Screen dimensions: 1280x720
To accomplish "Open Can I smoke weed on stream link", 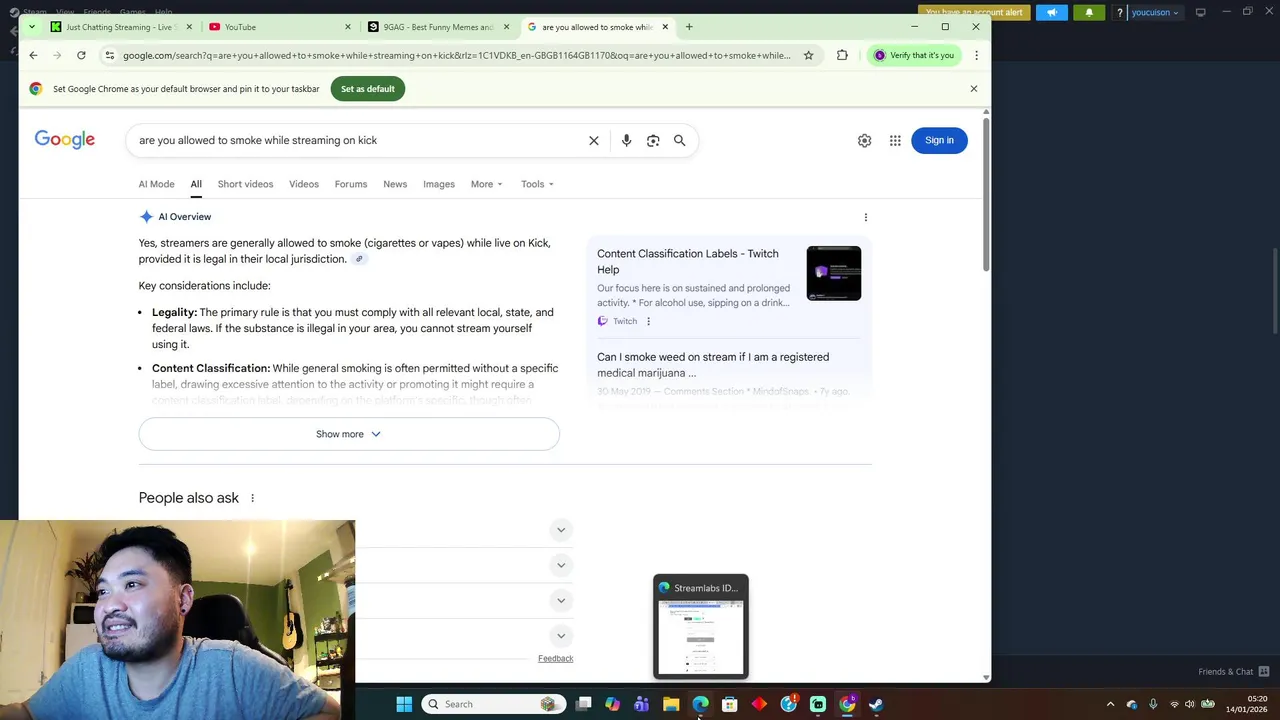I will [x=713, y=365].
